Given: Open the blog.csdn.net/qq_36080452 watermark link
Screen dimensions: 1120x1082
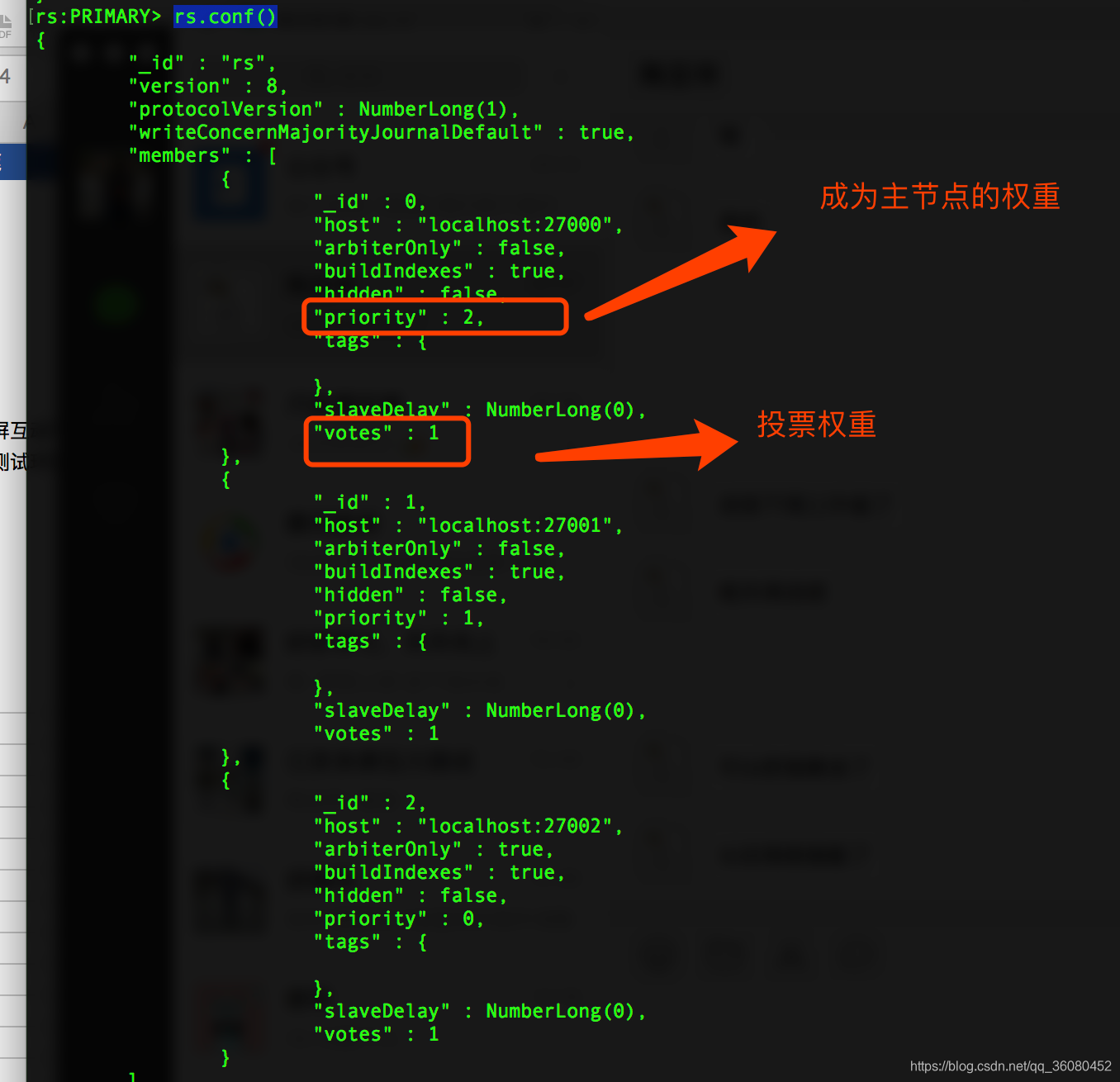Looking at the screenshot, I should [1011, 1066].
